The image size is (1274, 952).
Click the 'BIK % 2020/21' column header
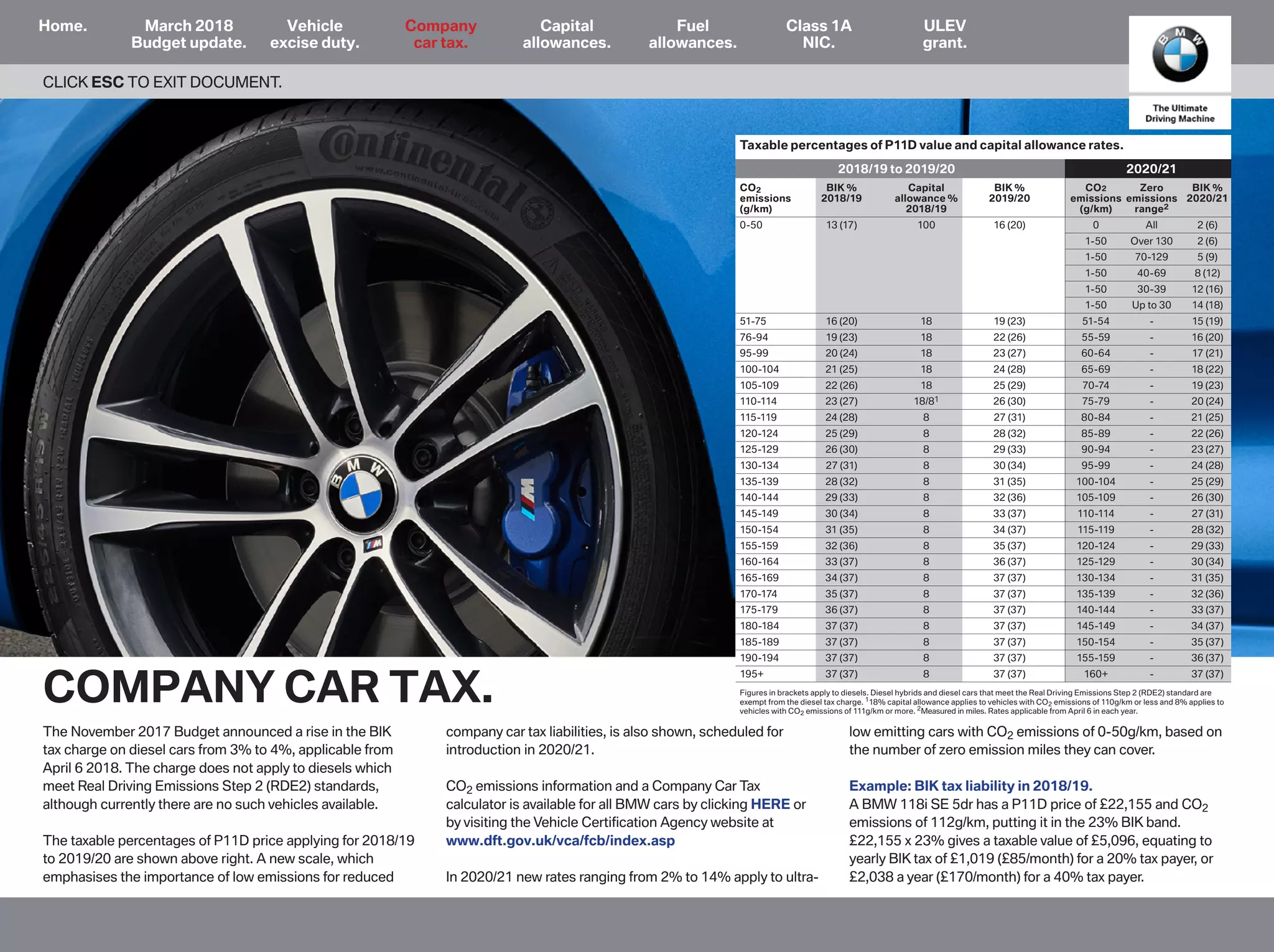tap(1207, 193)
